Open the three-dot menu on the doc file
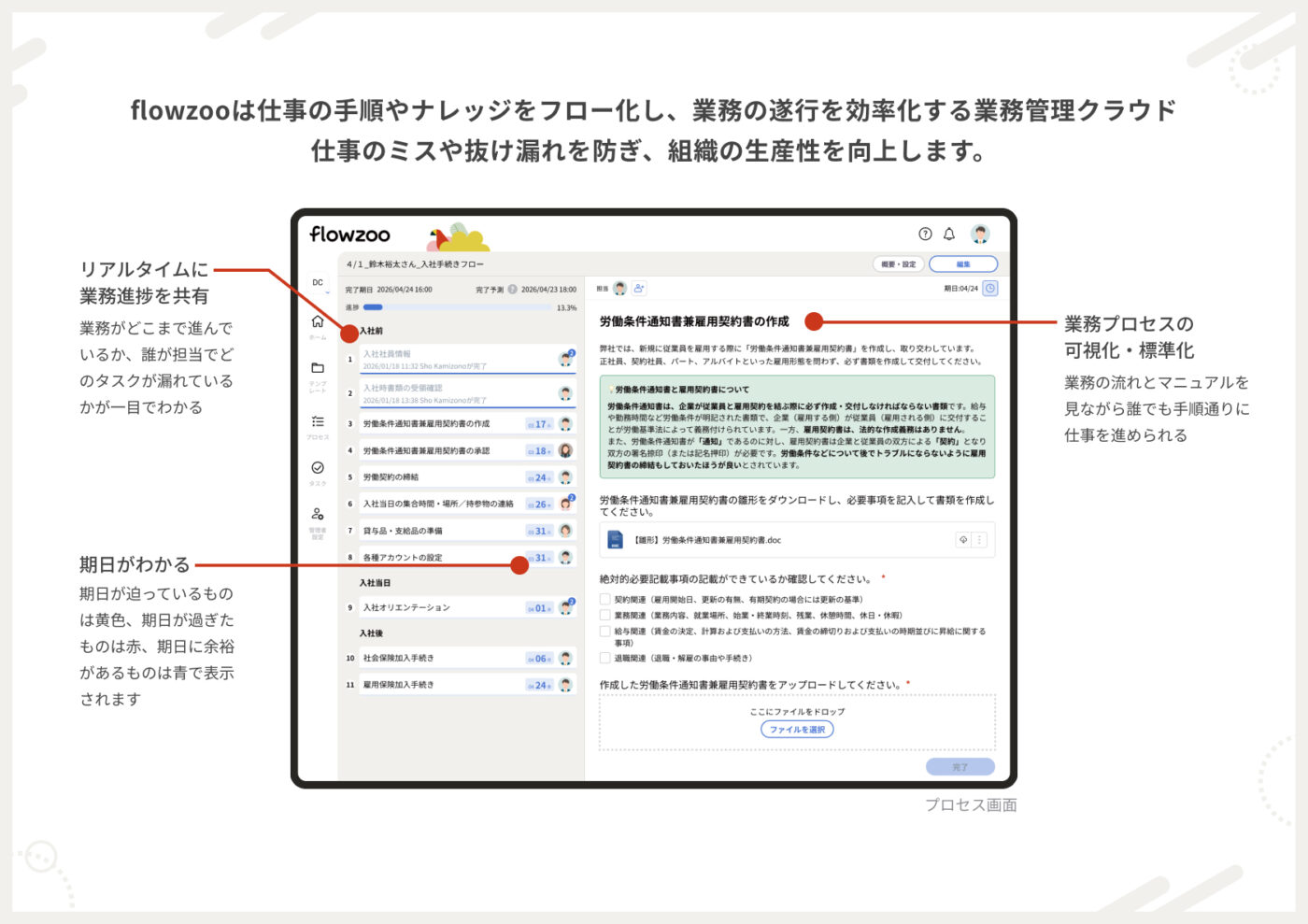 [979, 540]
